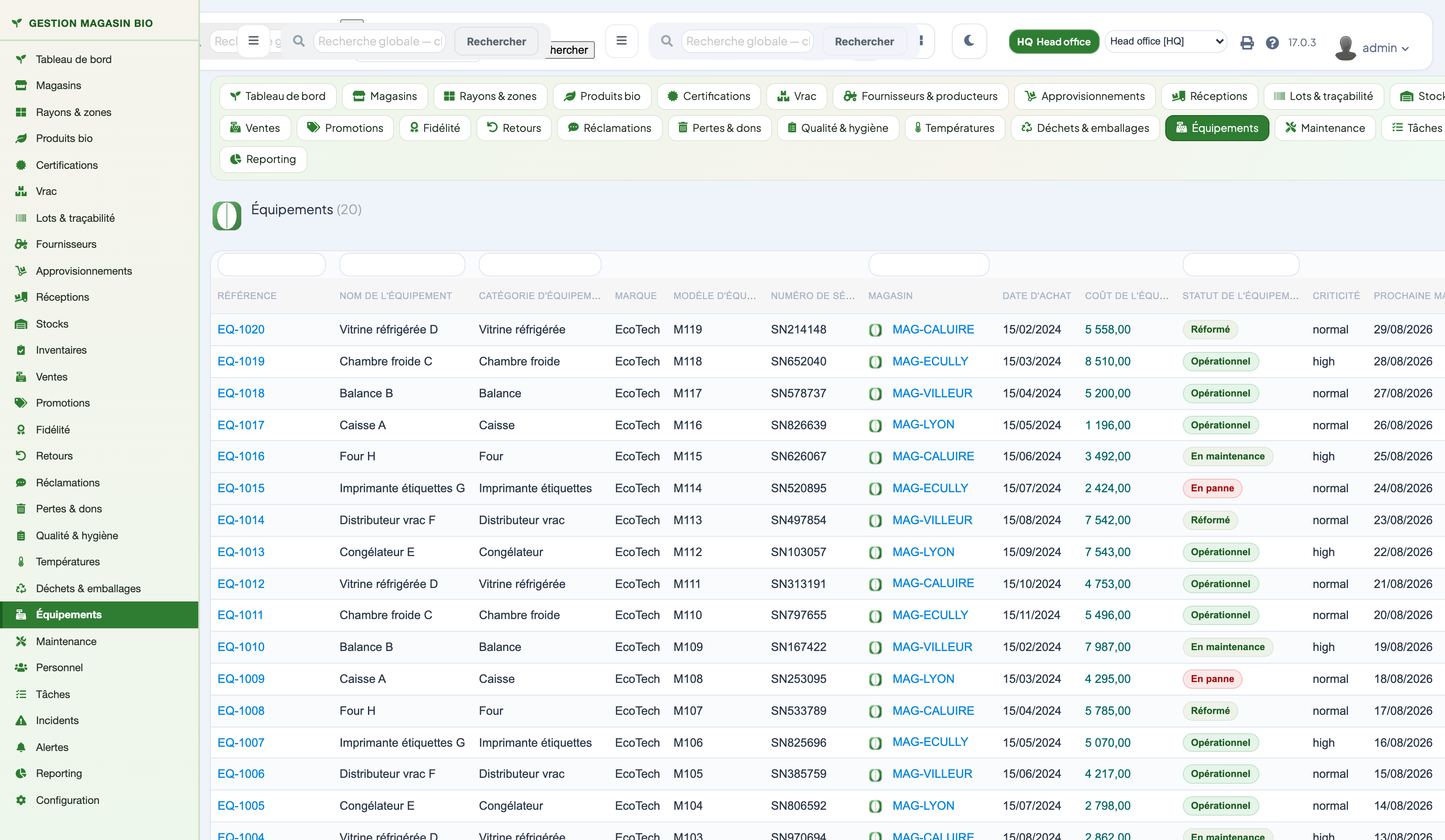This screenshot has width=1445, height=840.
Task: Sort by MARQUE column header
Action: (636, 296)
